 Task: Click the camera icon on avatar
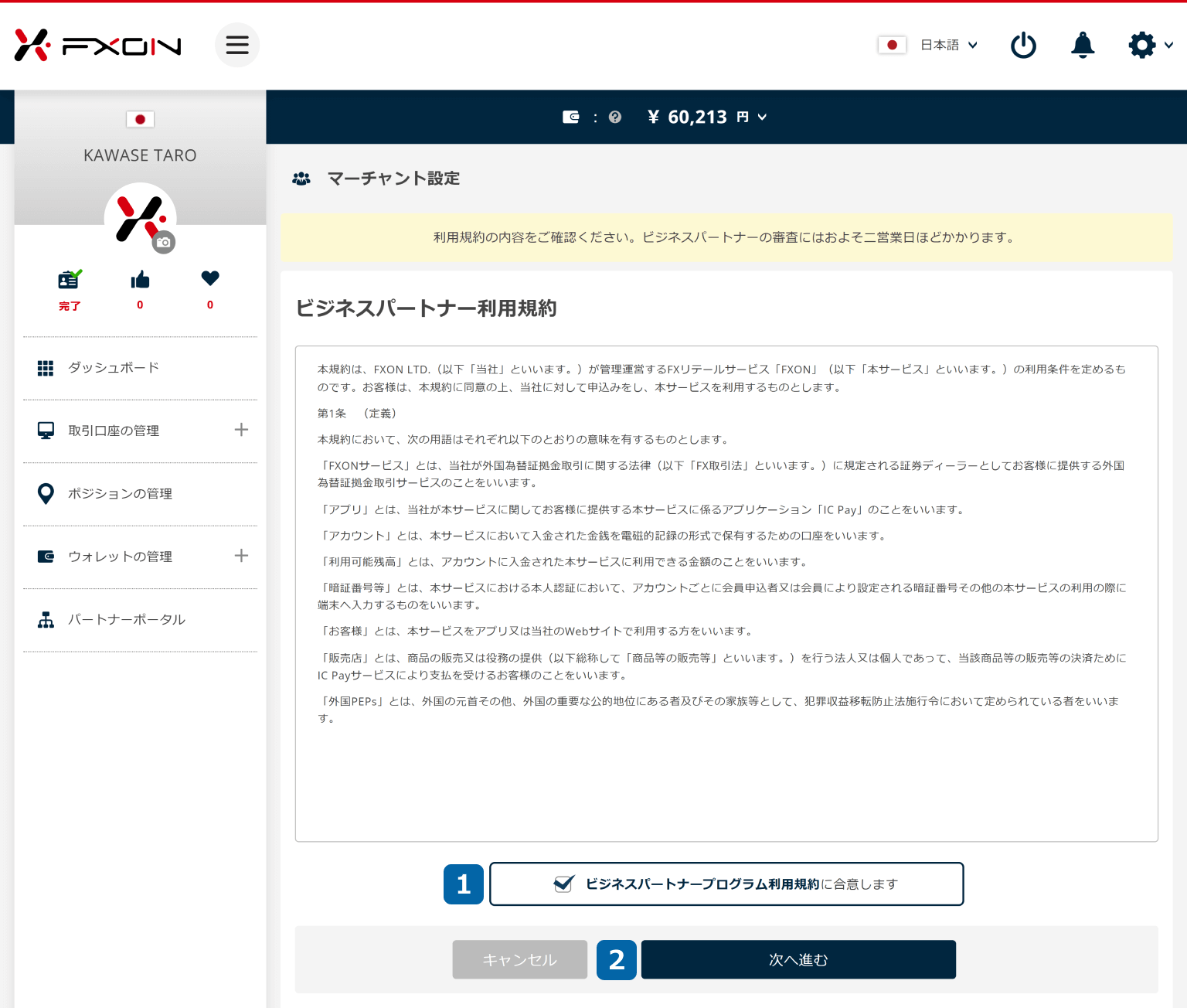[163, 242]
